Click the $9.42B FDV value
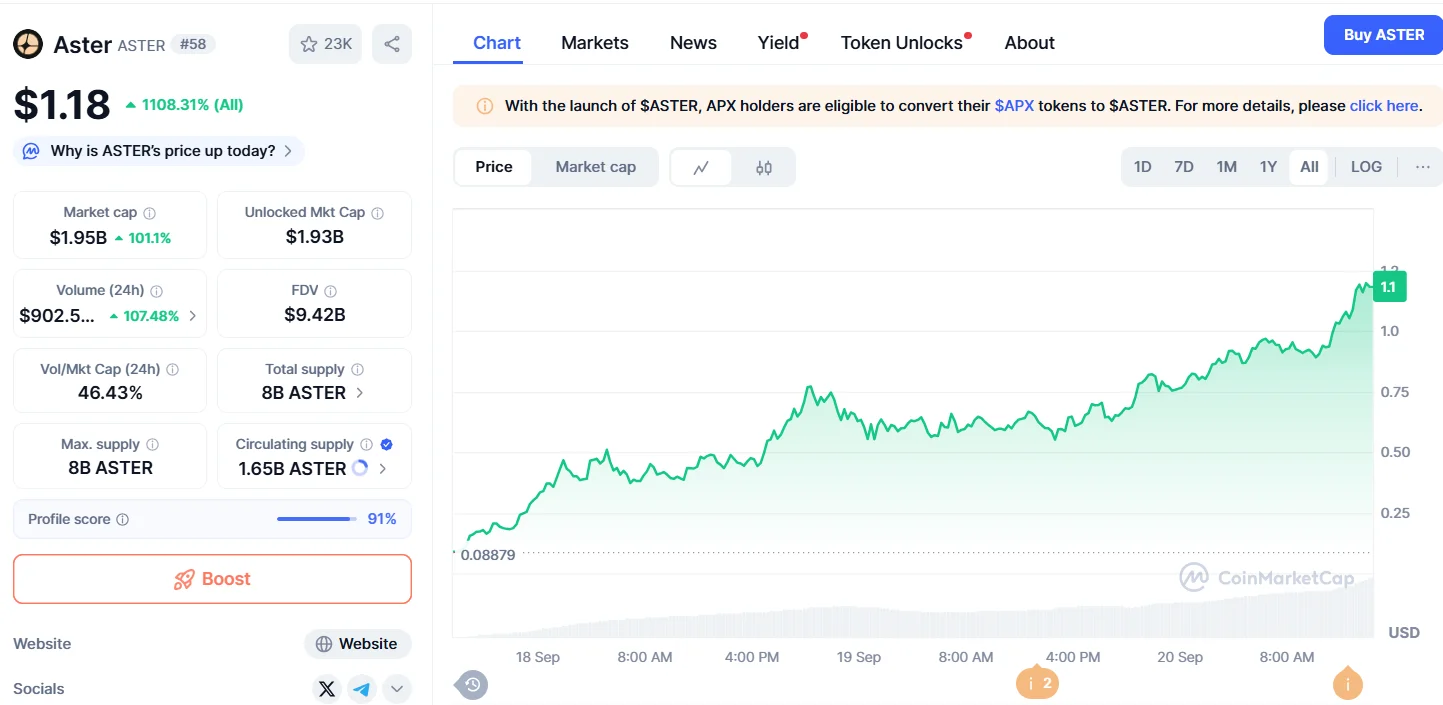 314,315
